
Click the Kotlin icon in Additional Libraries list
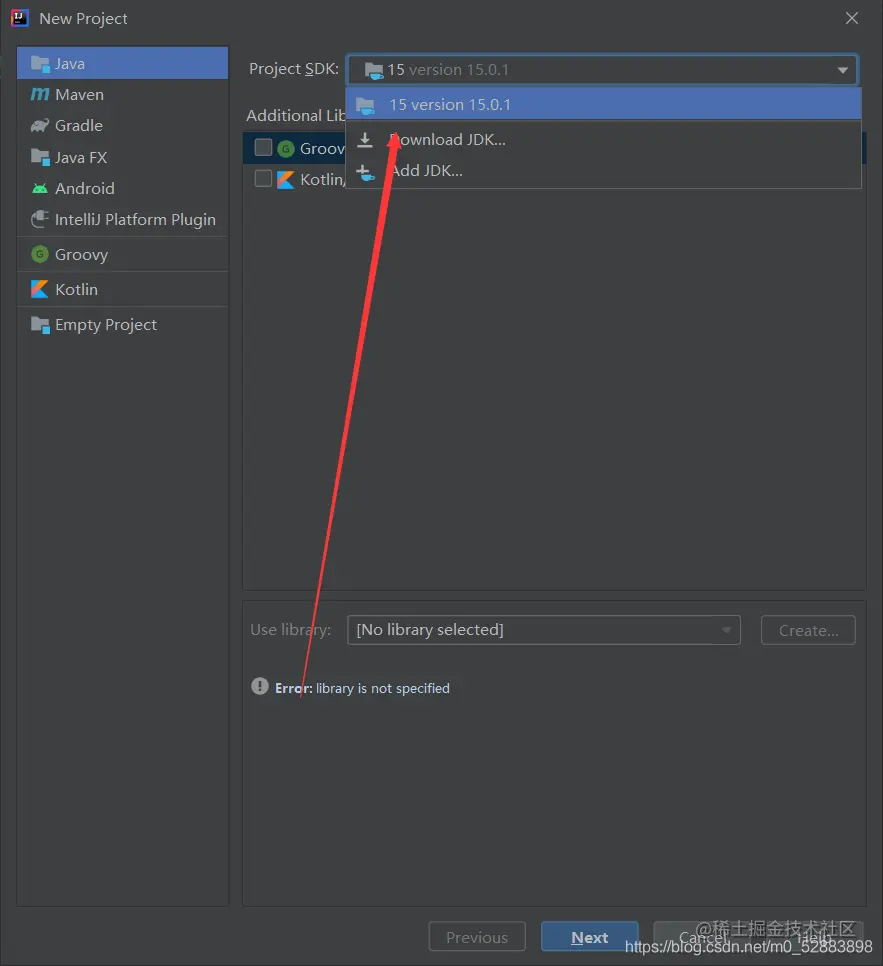[x=286, y=180]
